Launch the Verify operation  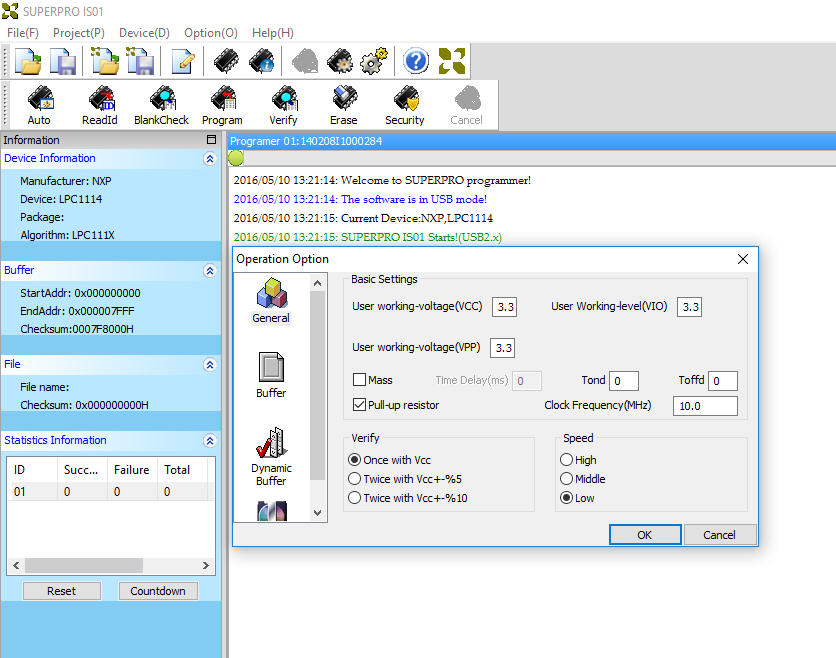click(x=283, y=104)
